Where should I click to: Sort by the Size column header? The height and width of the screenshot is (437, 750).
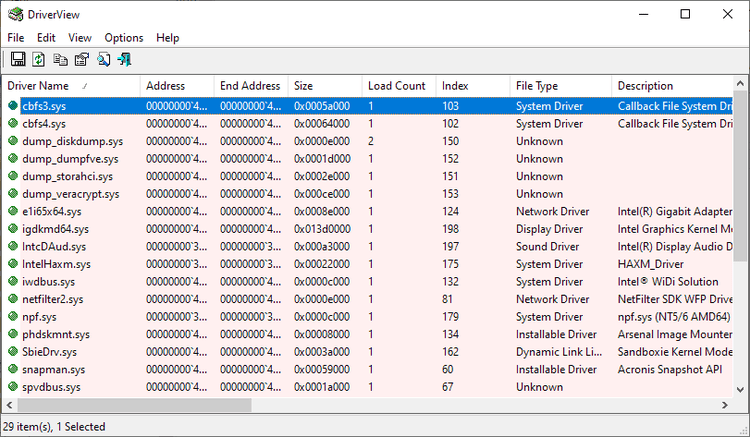325,86
